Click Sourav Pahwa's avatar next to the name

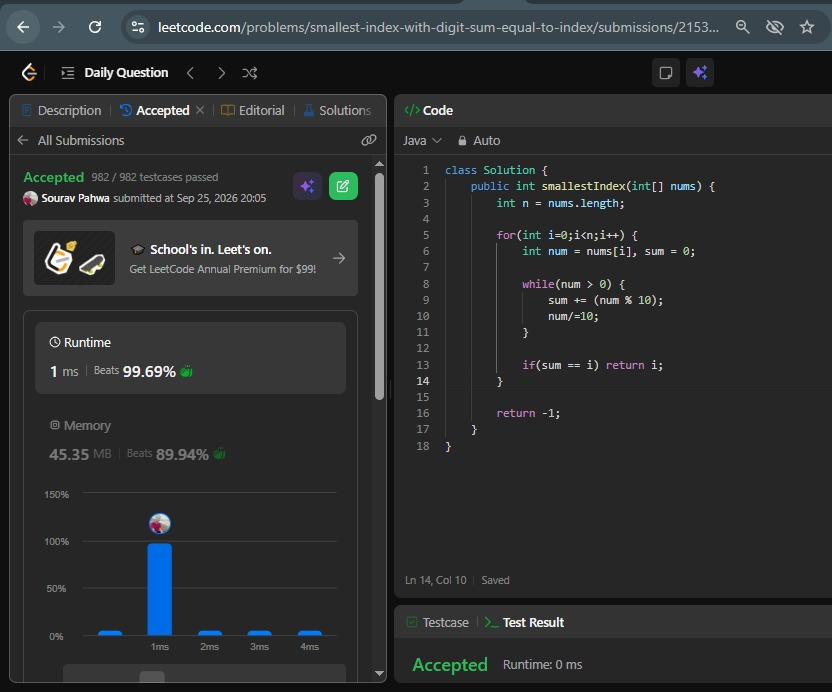click(x=30, y=198)
